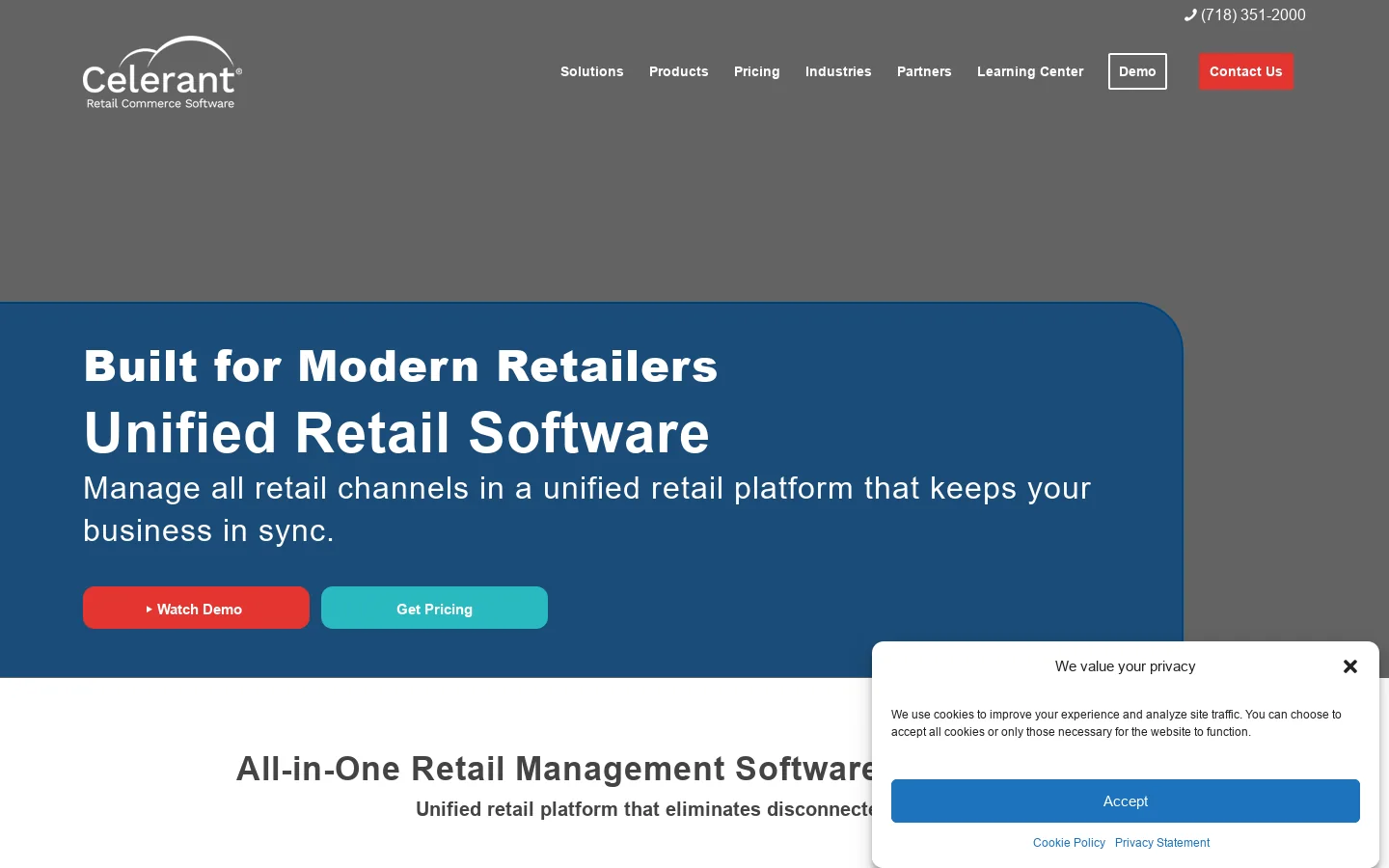
Task: Click the "Built for Modern Retailers" heading
Action: click(401, 366)
